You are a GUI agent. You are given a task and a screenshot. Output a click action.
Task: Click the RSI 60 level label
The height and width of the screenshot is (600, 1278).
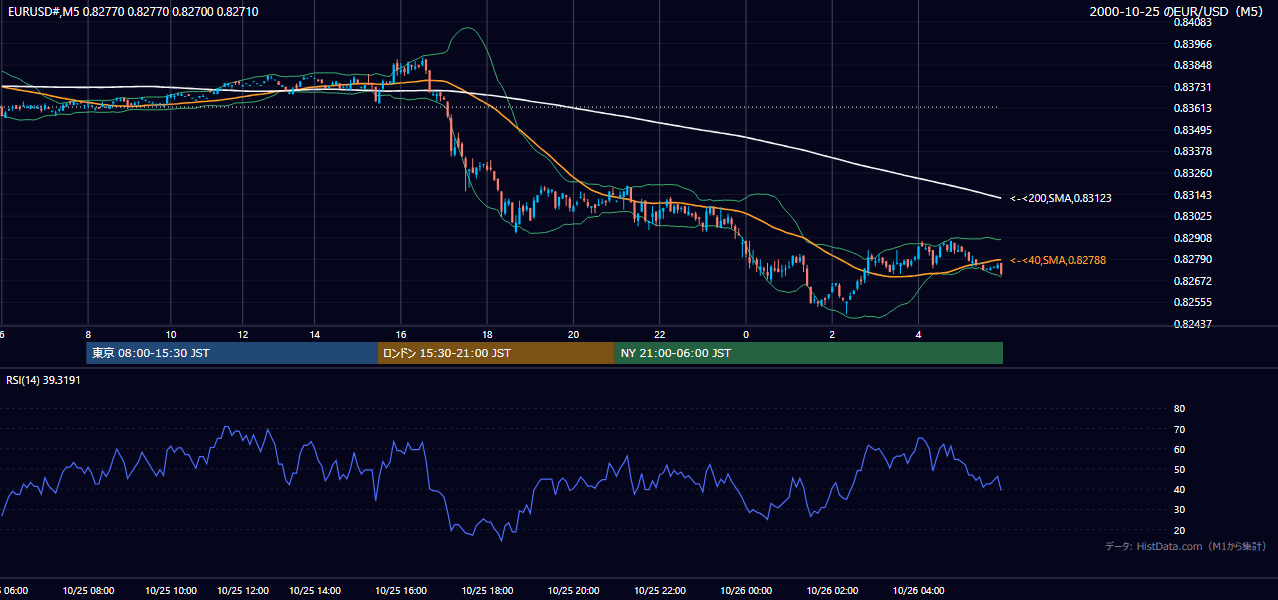click(1179, 449)
